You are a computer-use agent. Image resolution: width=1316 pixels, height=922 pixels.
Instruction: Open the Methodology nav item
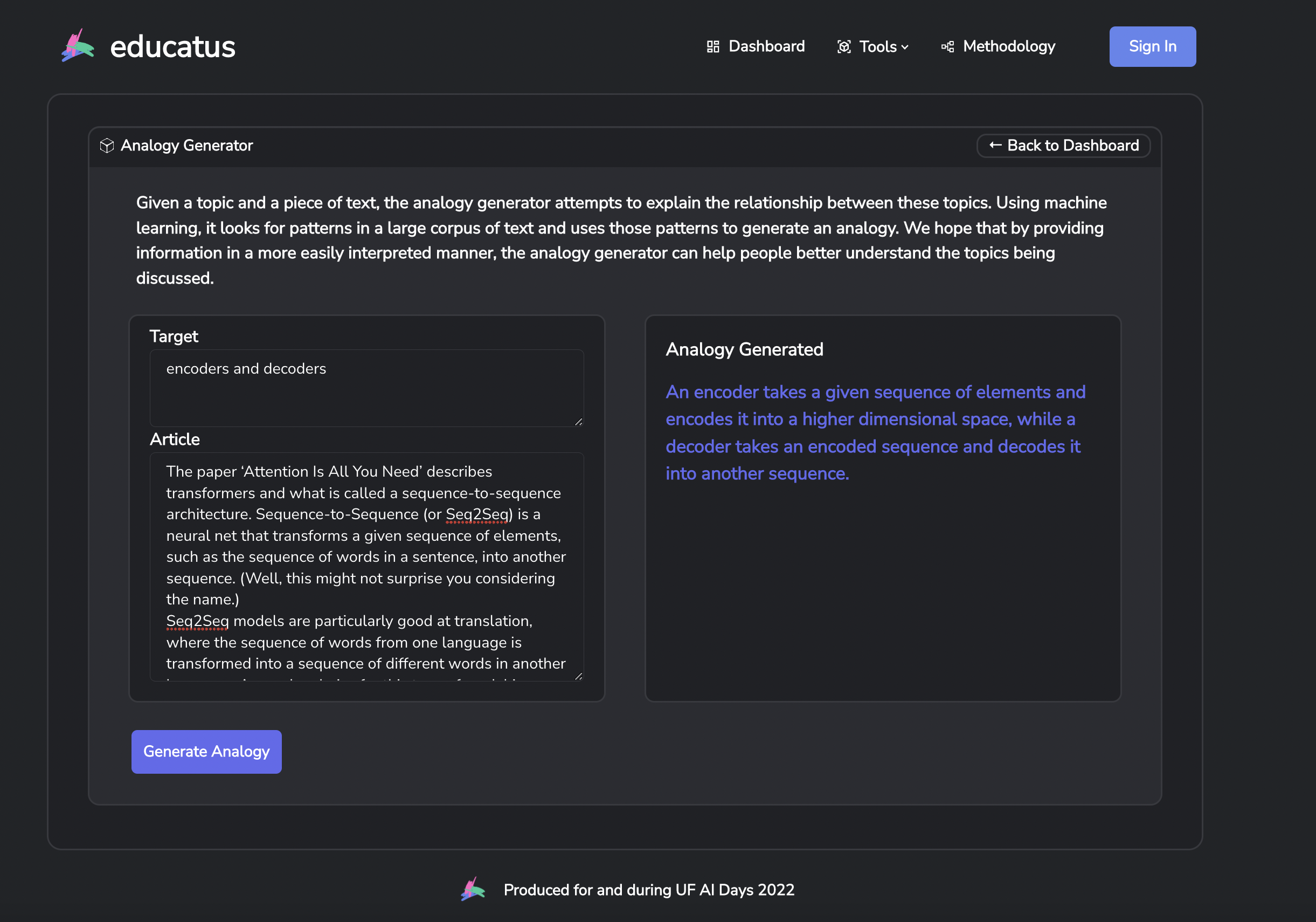coord(1008,46)
